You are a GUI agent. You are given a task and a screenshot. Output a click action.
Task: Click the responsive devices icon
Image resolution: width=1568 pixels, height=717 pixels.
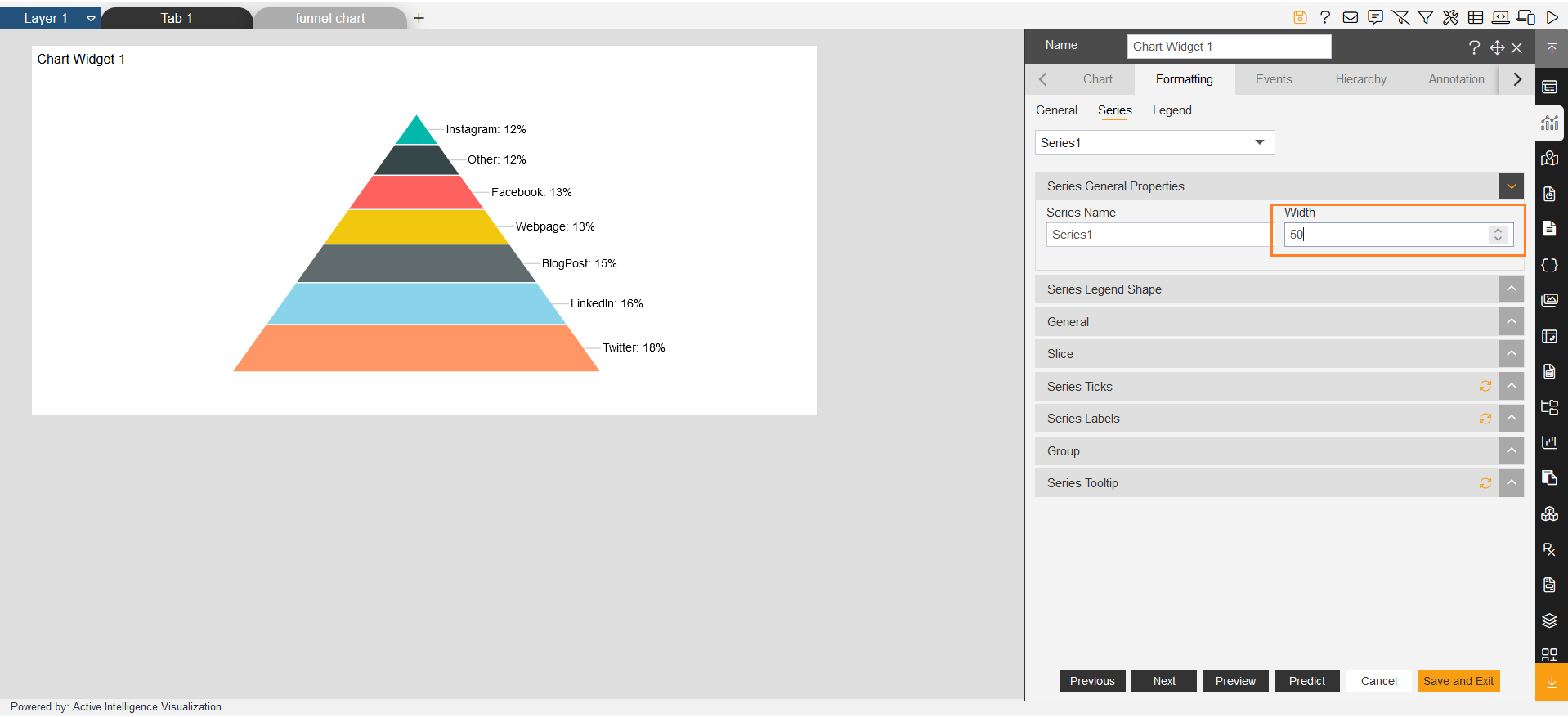click(1526, 17)
